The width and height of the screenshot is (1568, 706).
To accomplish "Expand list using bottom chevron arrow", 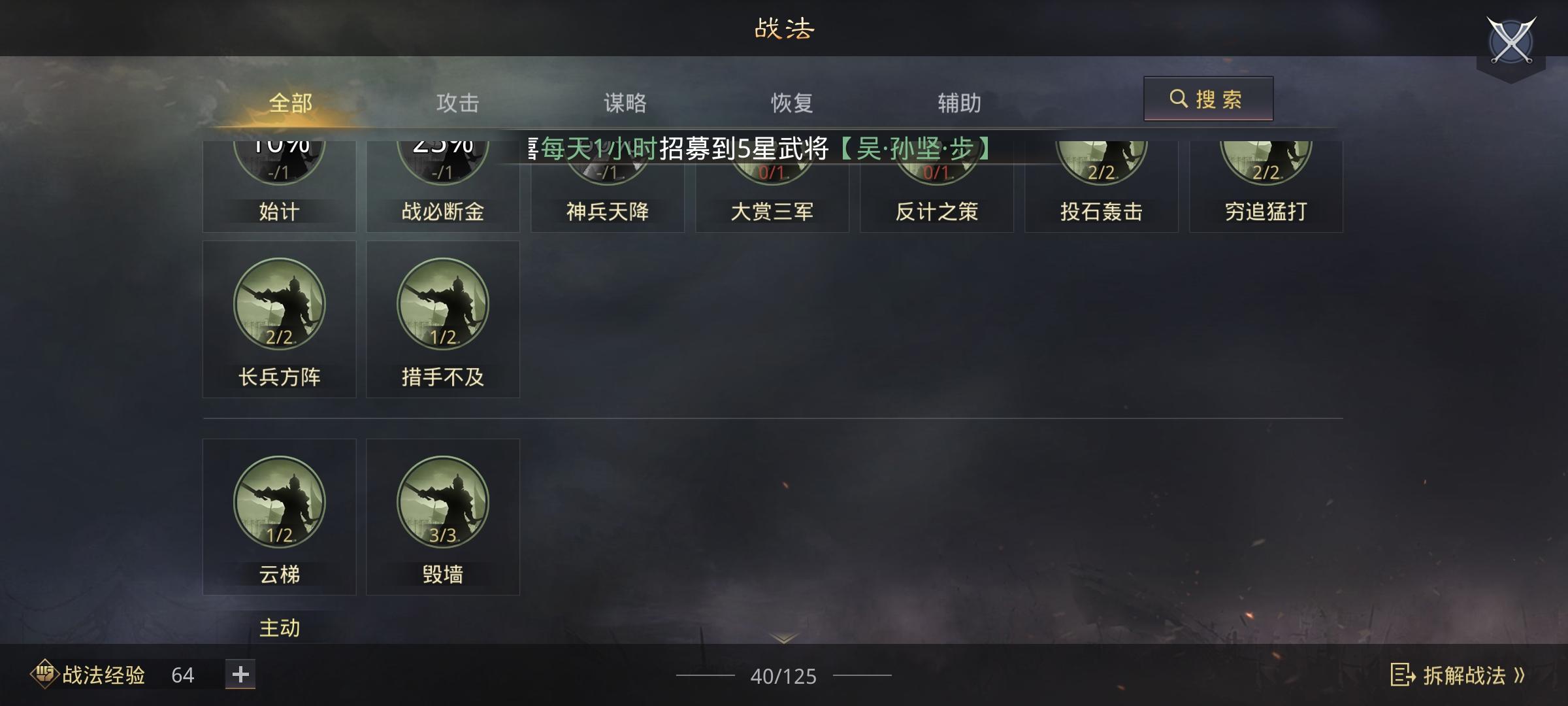I will [x=783, y=637].
